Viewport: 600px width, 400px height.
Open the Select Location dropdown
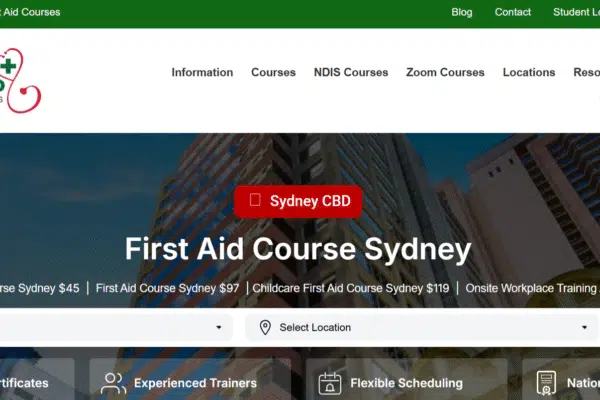421,327
